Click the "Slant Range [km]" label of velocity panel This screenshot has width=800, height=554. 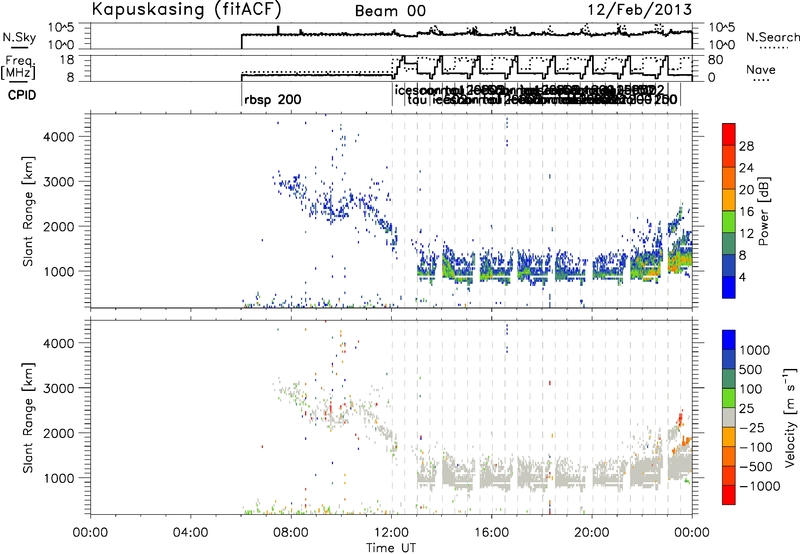pyautogui.click(x=28, y=418)
